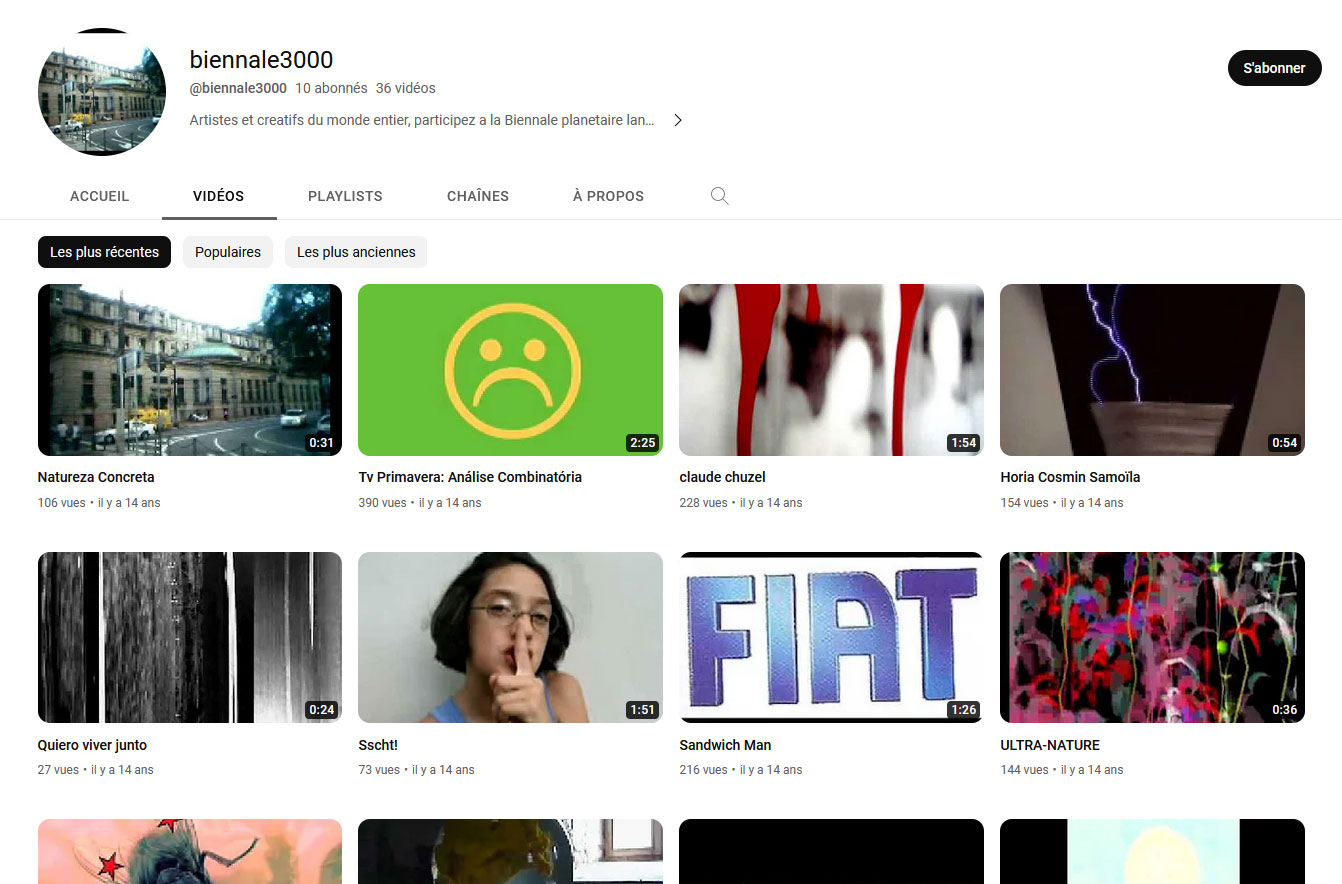This screenshot has height=884, width=1342.
Task: Click the 1:51 duration badge
Action: coord(642,710)
